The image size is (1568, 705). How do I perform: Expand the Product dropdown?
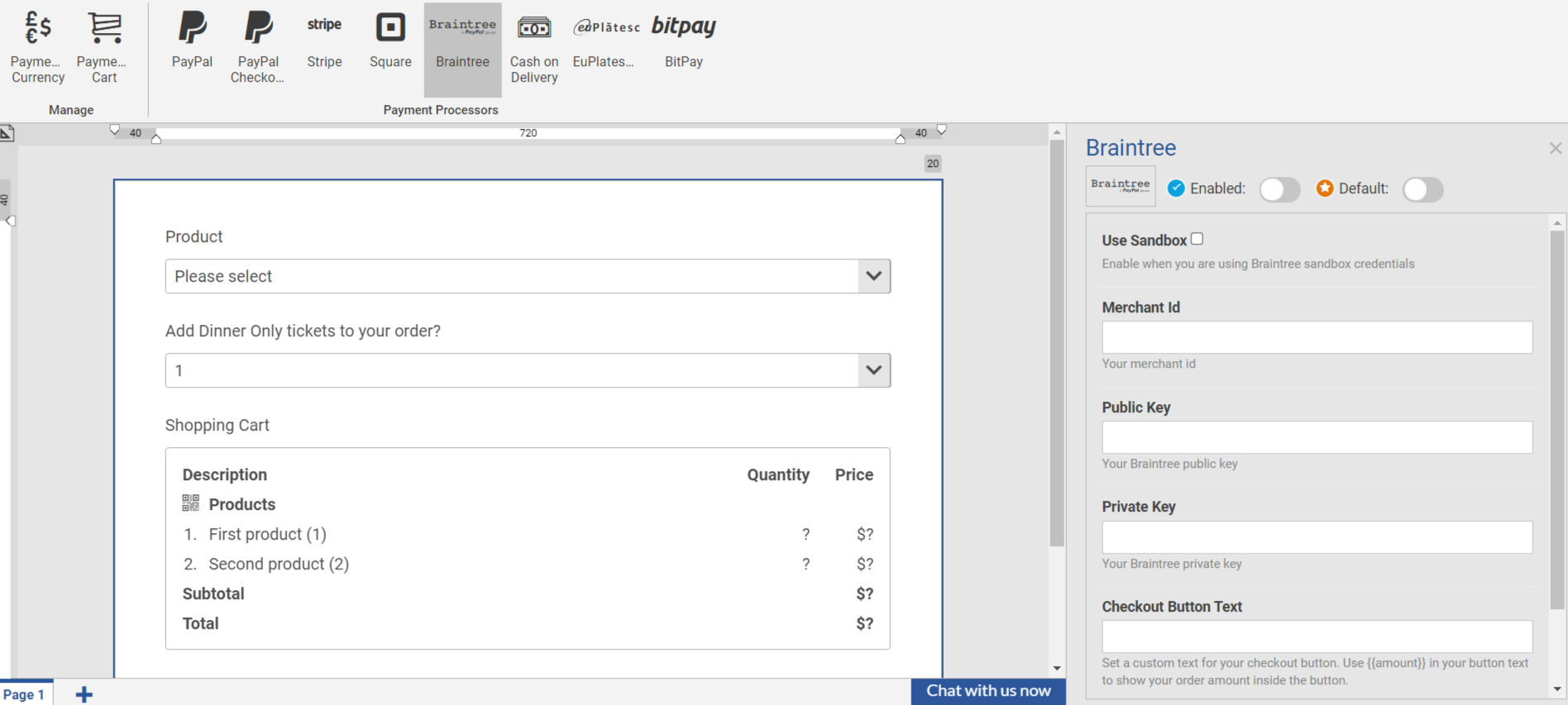(x=528, y=276)
